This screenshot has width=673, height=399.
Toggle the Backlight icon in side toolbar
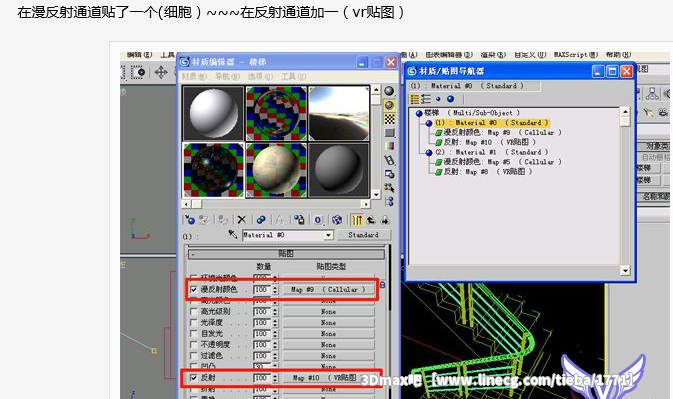click(389, 105)
